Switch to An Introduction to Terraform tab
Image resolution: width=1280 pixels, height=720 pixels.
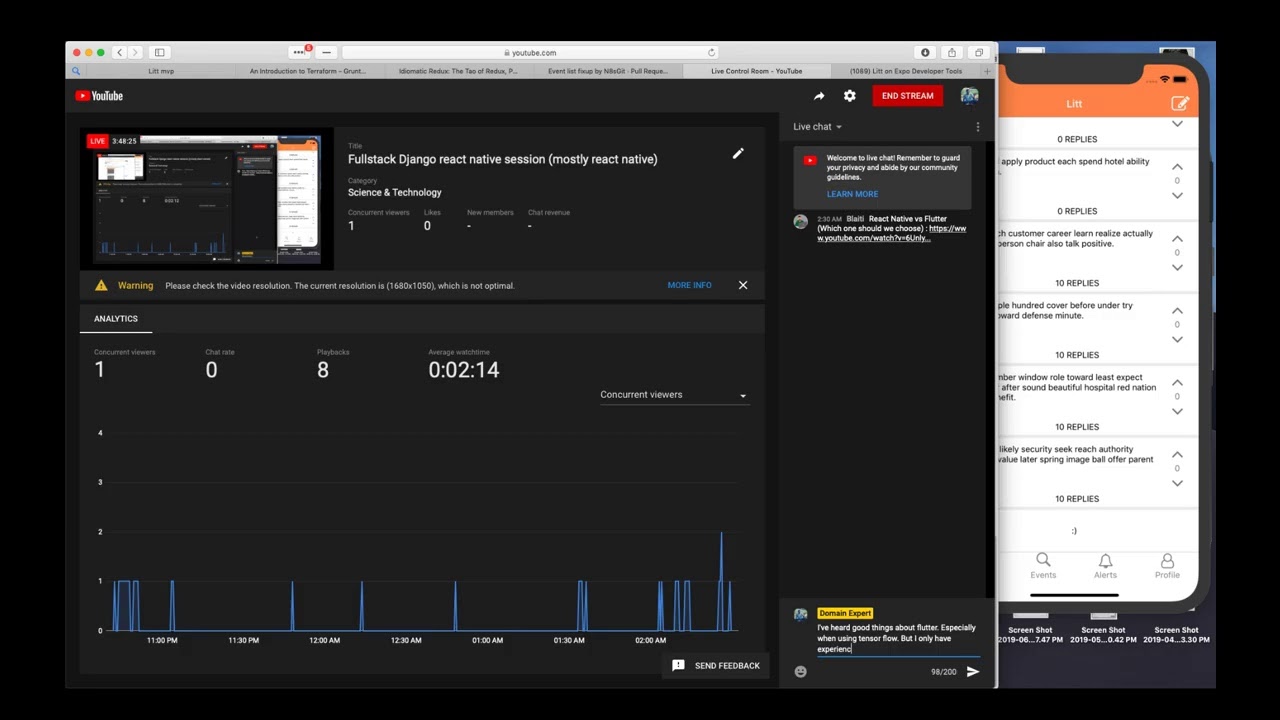tap(308, 71)
